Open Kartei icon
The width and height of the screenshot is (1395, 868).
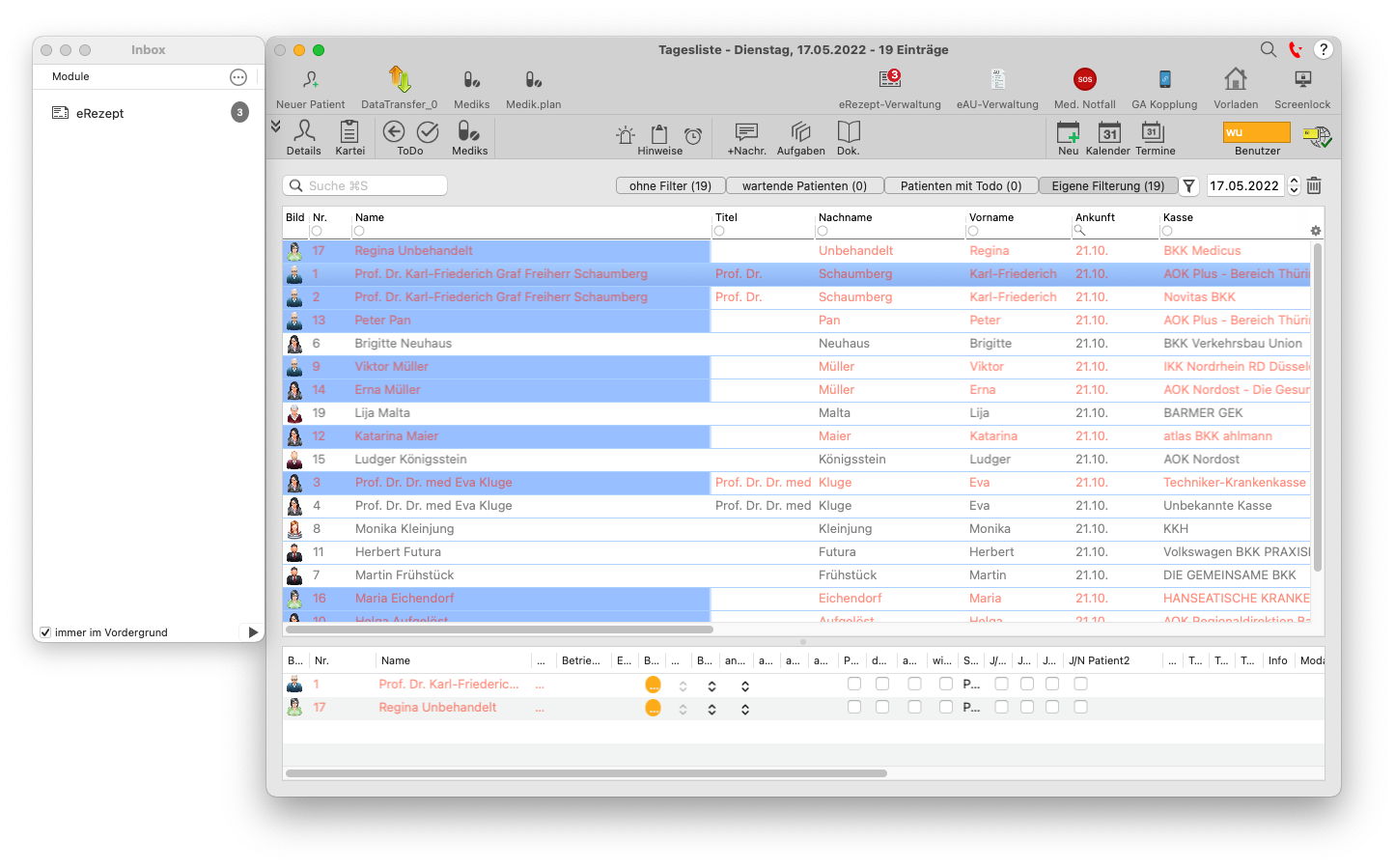click(349, 131)
